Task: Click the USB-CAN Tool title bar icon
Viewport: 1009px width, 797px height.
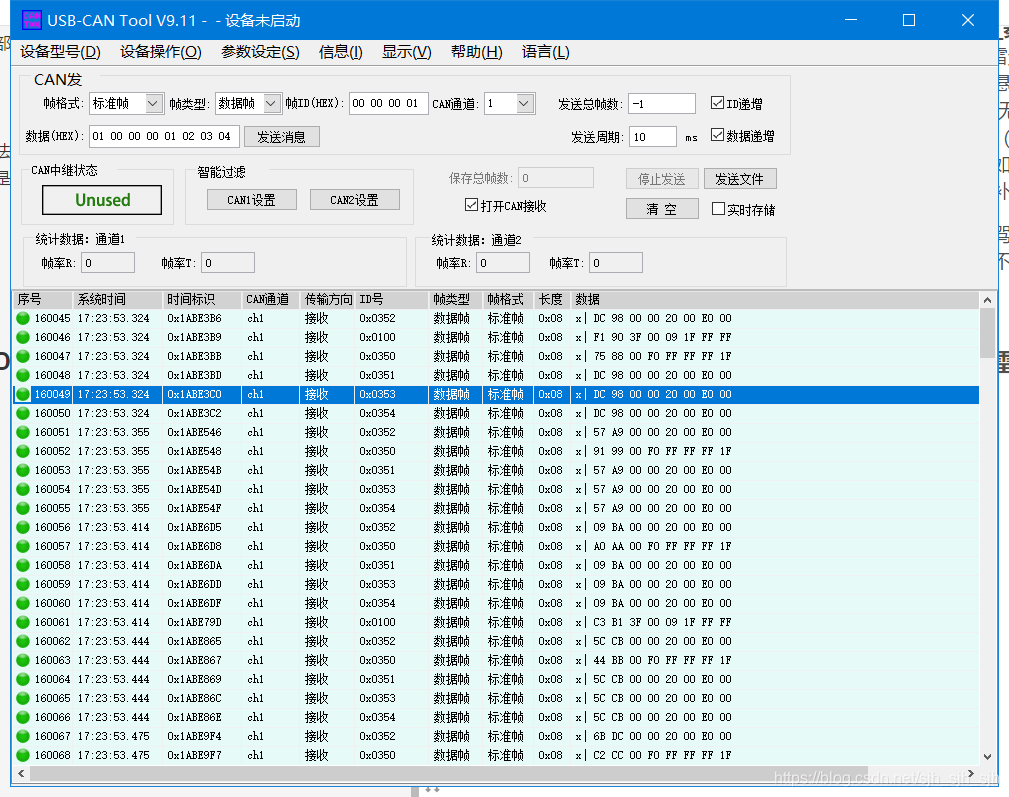Action: pyautogui.click(x=30, y=19)
